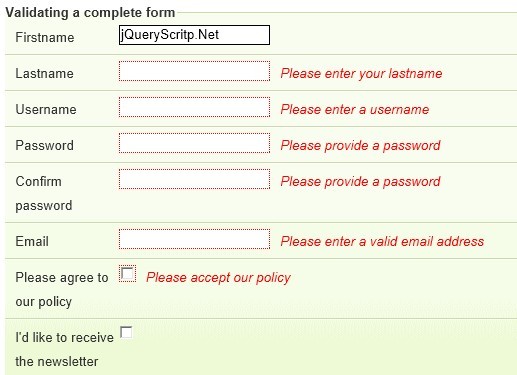
Task: Click the 'Please enter a valid email address' error
Action: pos(382,241)
